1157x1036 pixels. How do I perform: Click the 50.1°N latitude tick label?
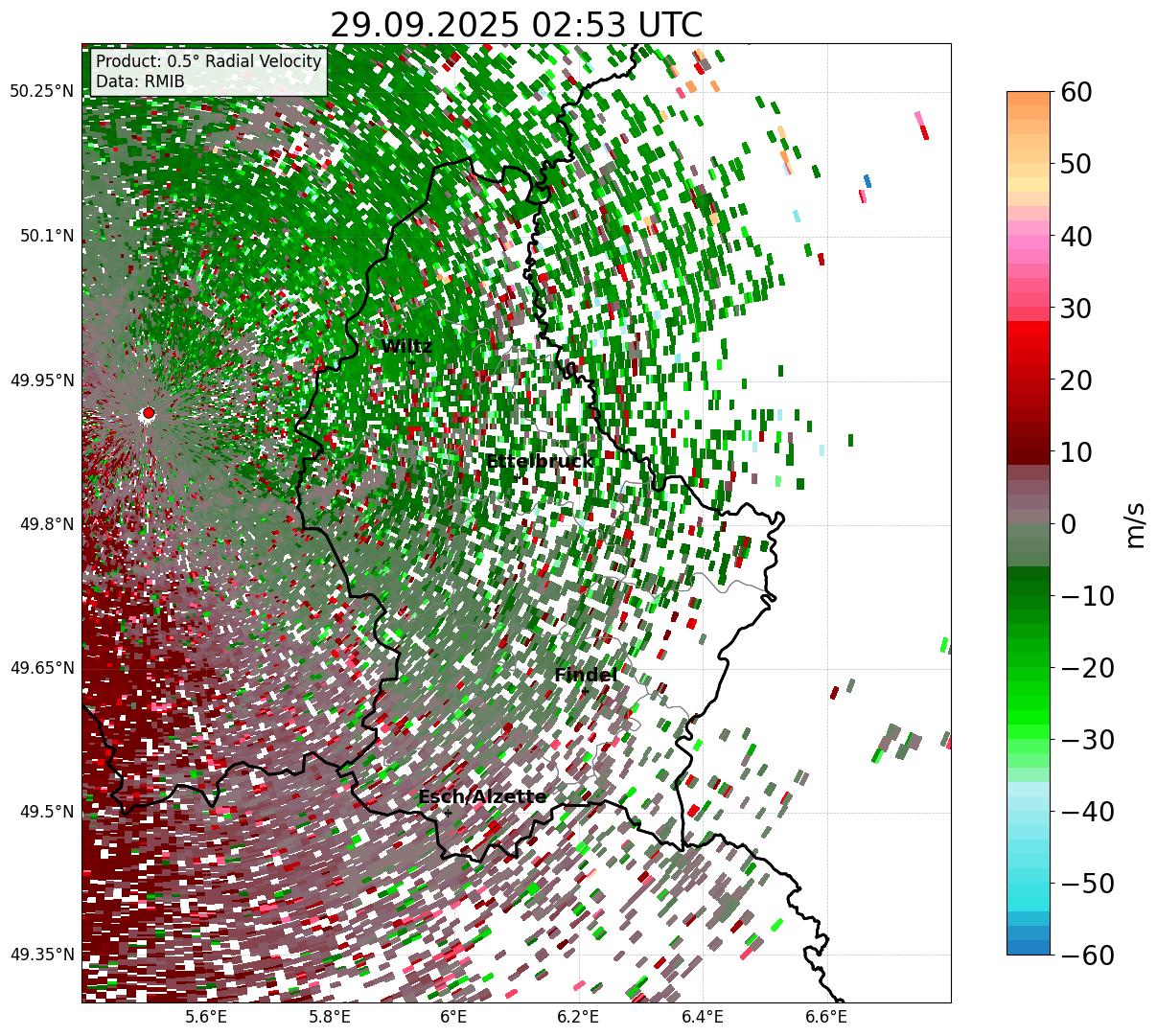[46, 236]
